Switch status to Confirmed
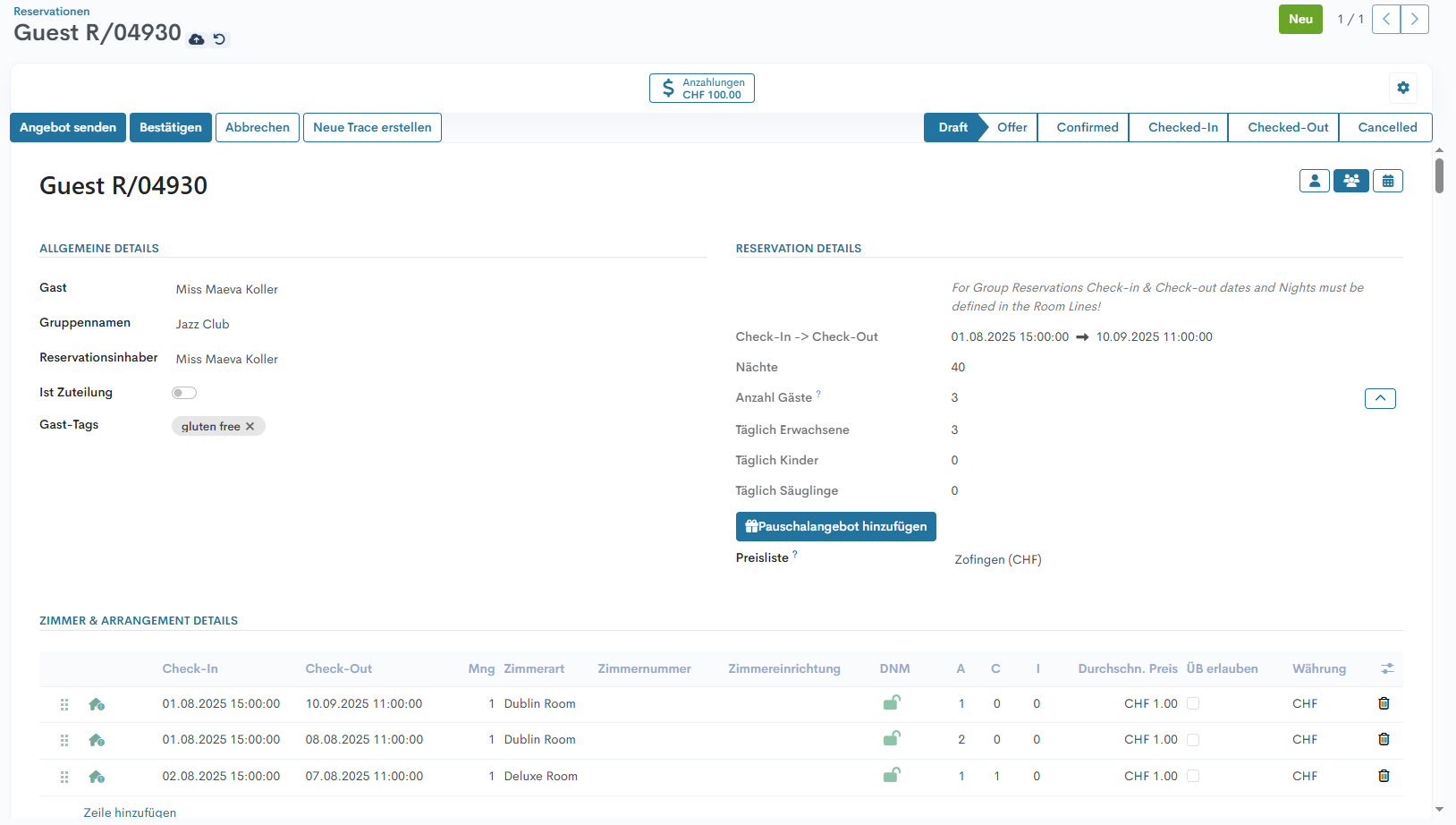 coord(1087,127)
